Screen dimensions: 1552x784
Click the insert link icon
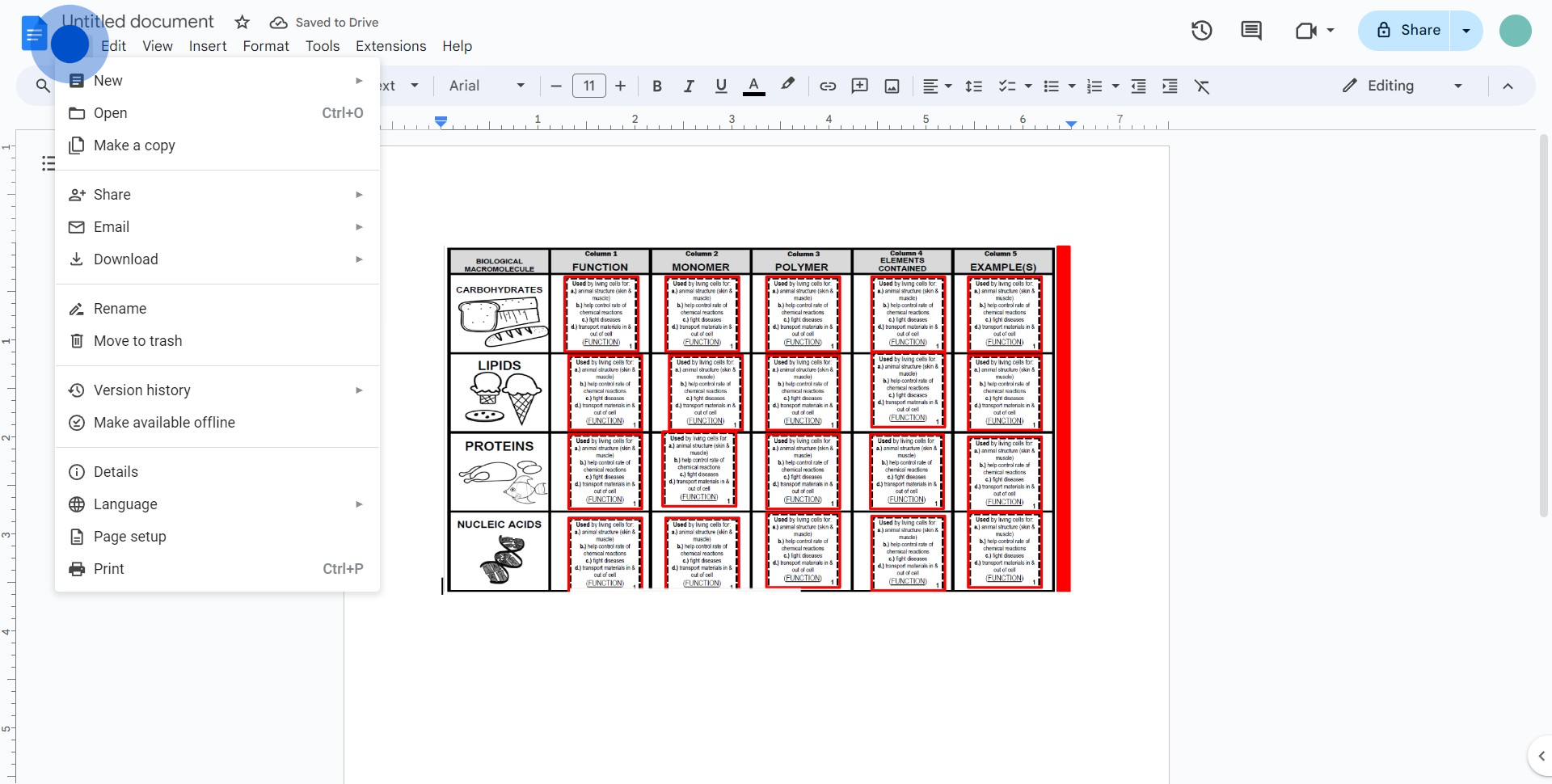tap(828, 86)
